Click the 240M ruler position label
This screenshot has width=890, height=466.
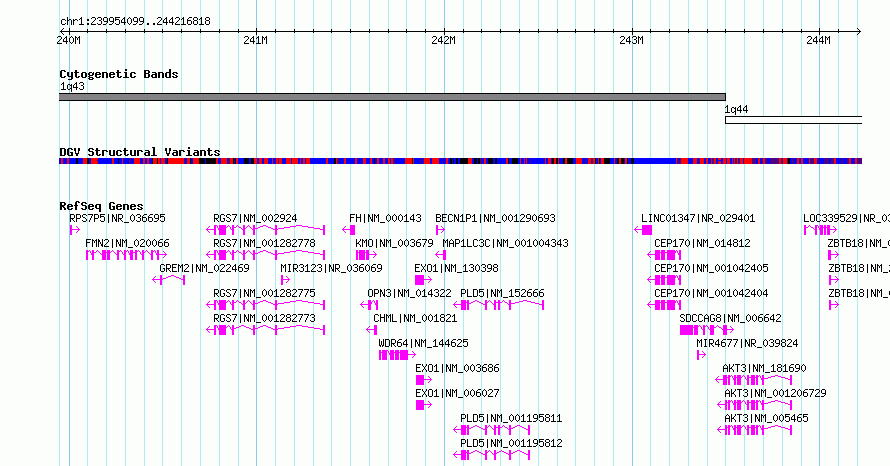click(68, 40)
